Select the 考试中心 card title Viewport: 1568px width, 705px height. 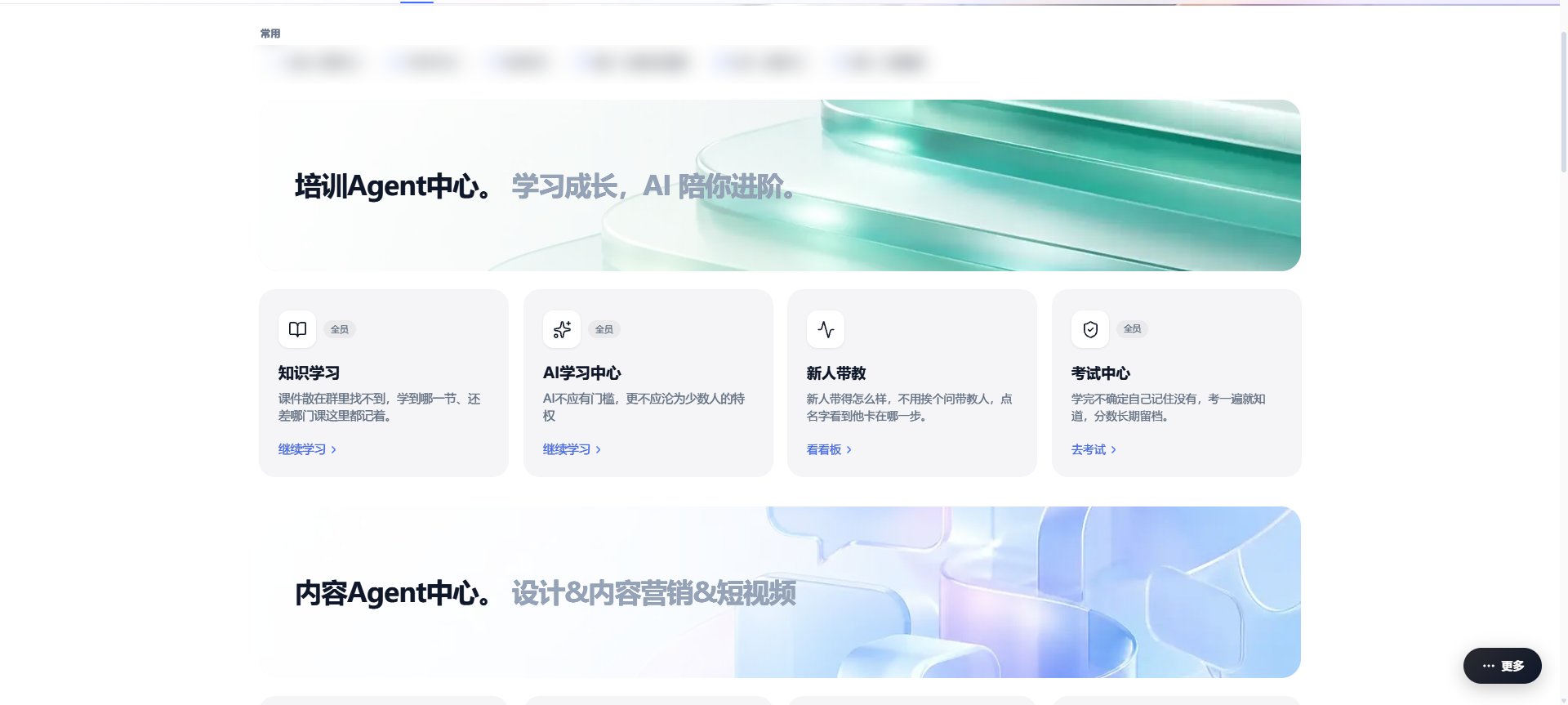click(1101, 373)
